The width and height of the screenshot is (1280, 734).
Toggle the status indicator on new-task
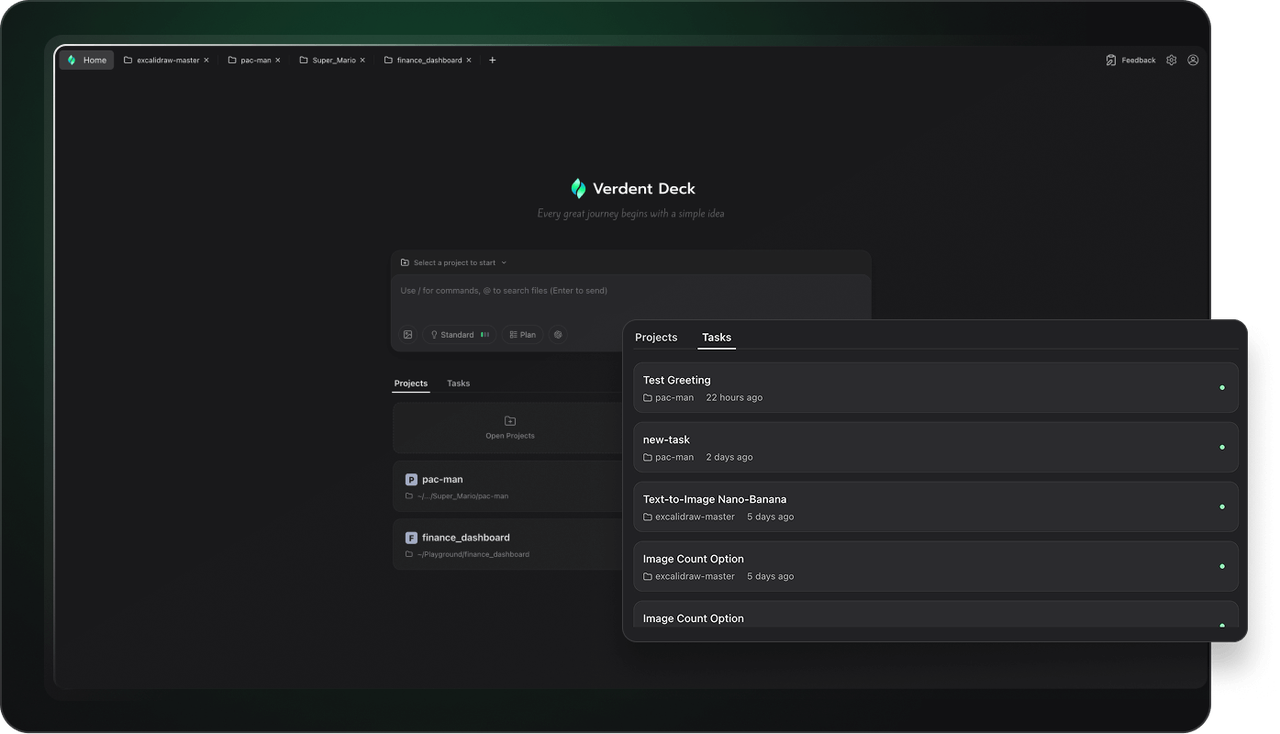(1222, 447)
